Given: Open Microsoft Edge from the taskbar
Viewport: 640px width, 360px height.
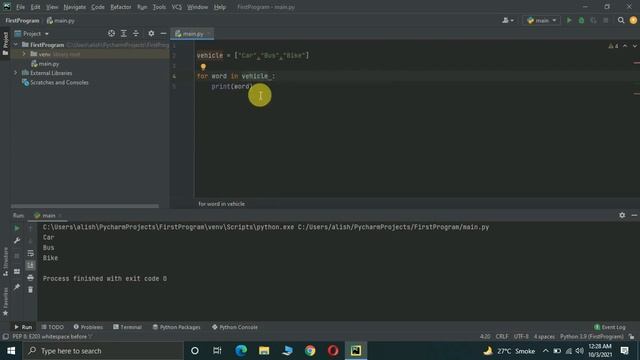Looking at the screenshot, I should [241, 351].
